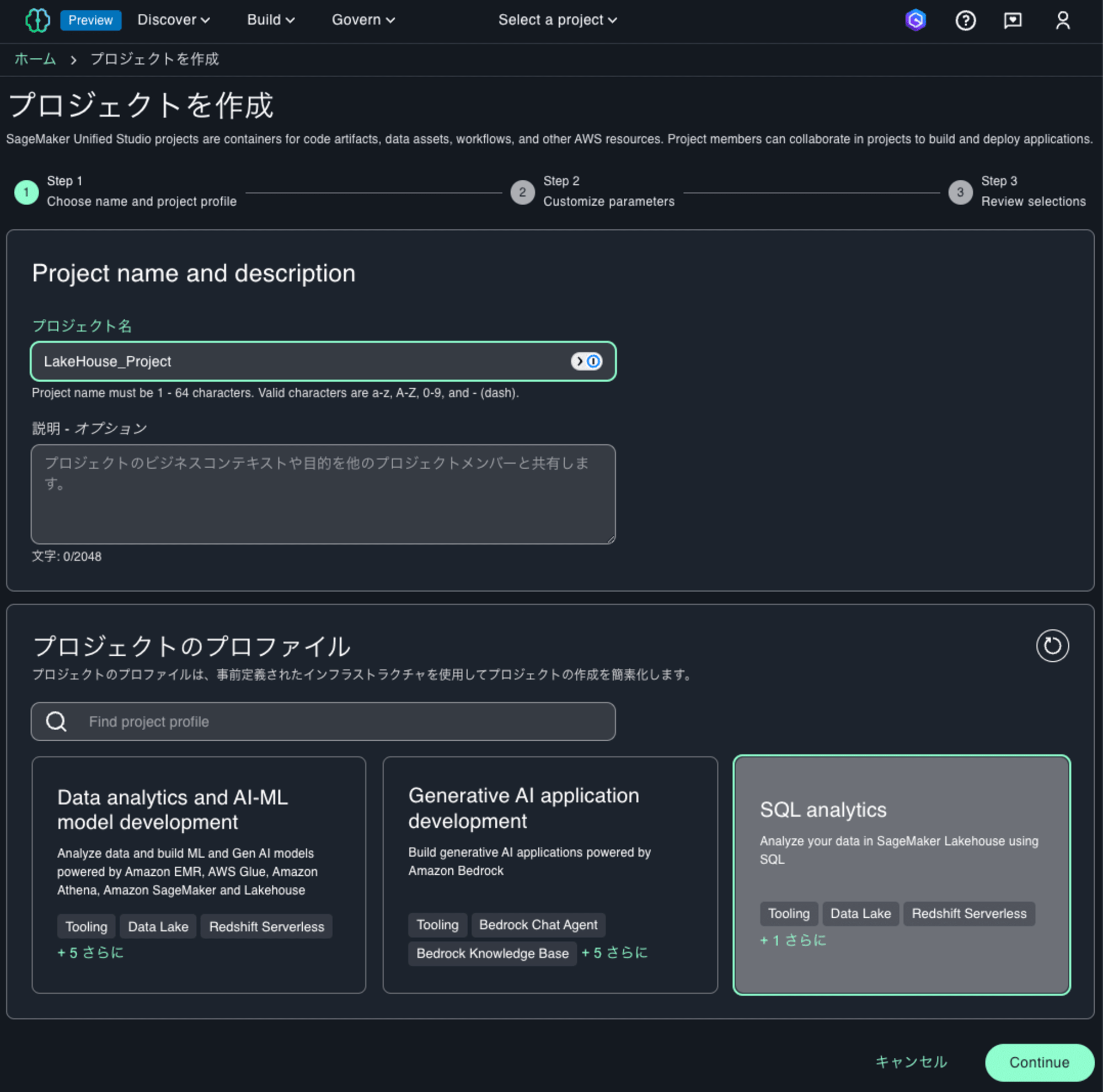Viewport: 1103px width, 1092px height.
Task: Go to ホーム breadcrumb link
Action: pos(35,60)
